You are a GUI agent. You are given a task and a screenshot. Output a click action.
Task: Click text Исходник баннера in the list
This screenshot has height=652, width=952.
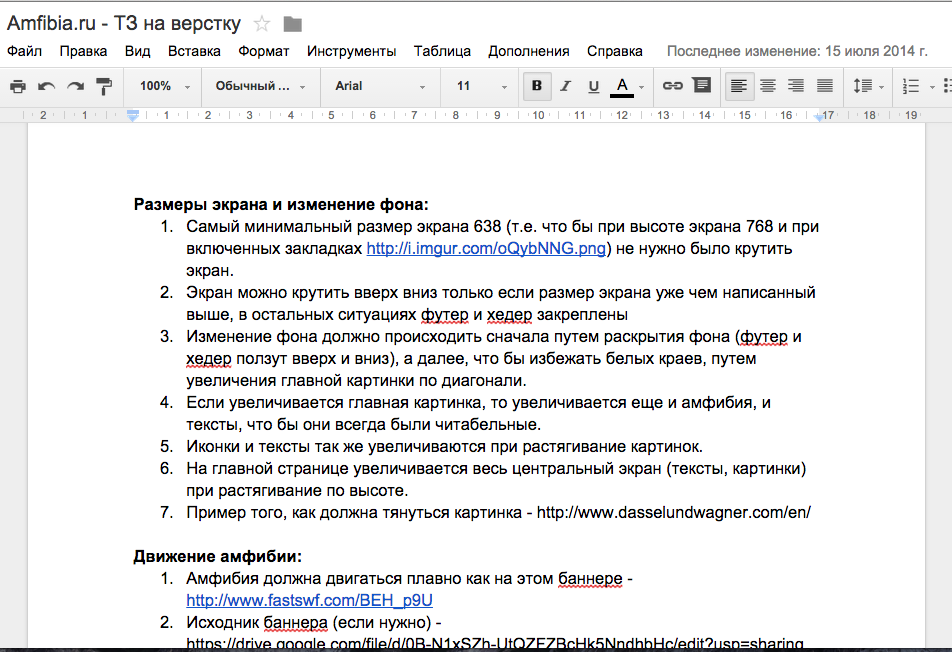point(257,622)
